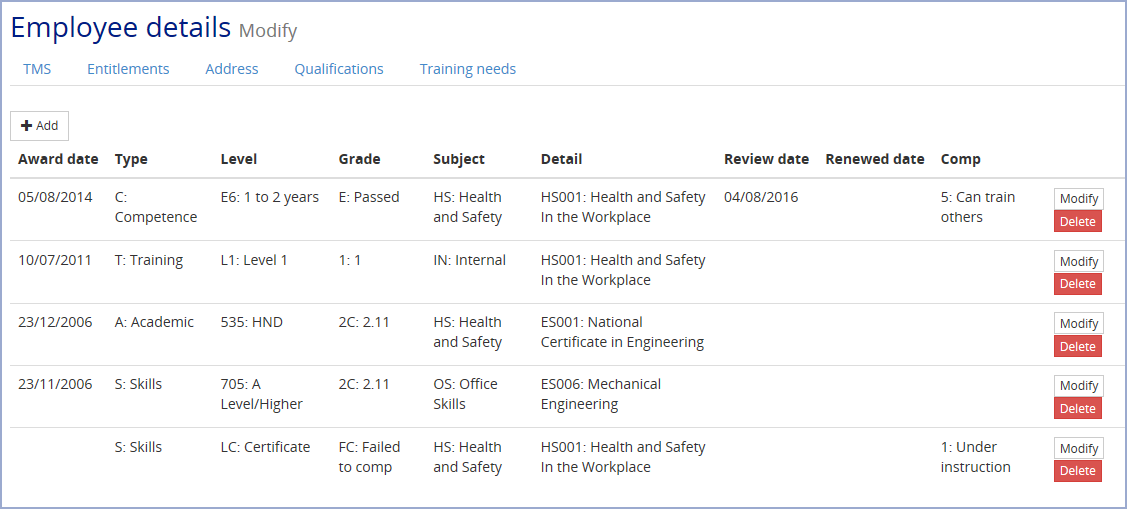The height and width of the screenshot is (509, 1127).
Task: Delete the 23/12/2006 Academic HND record
Action: pyautogui.click(x=1078, y=346)
